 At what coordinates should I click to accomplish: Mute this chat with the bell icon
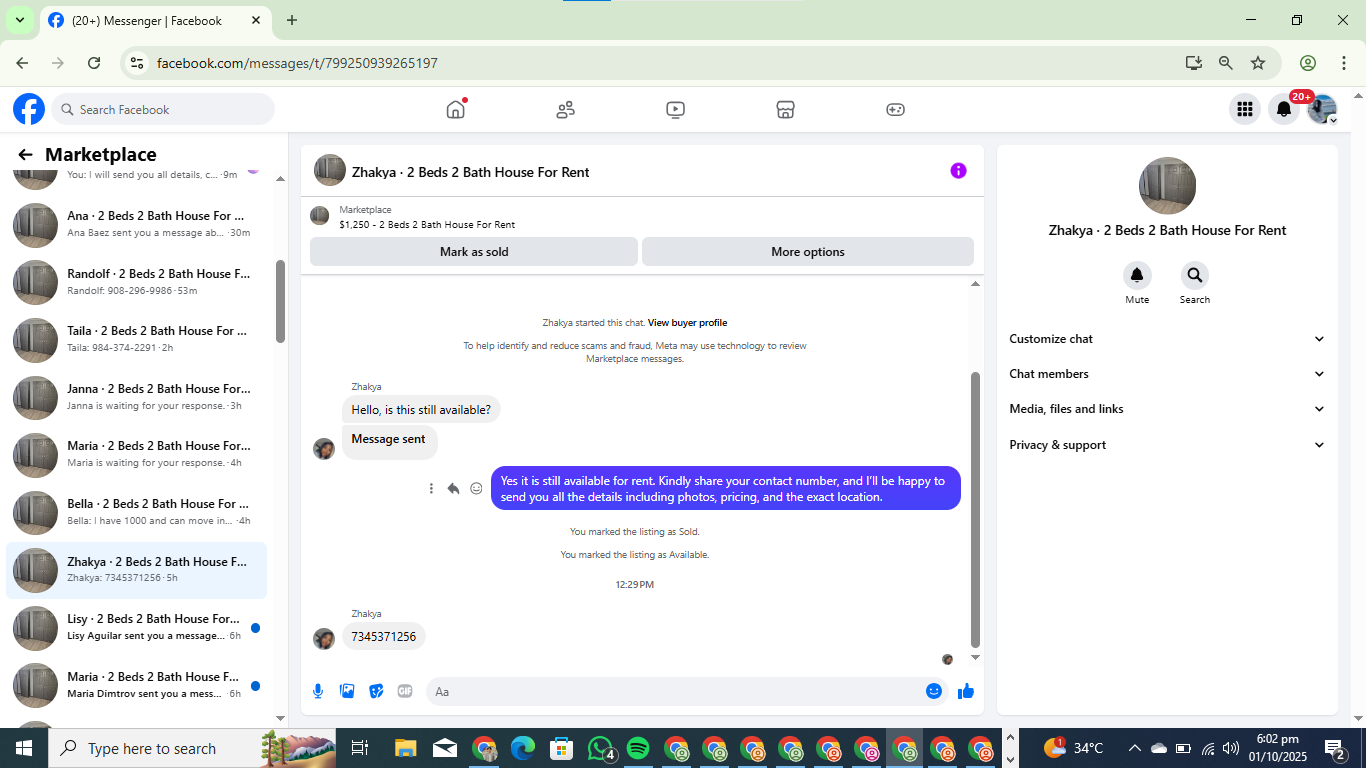pyautogui.click(x=1137, y=275)
